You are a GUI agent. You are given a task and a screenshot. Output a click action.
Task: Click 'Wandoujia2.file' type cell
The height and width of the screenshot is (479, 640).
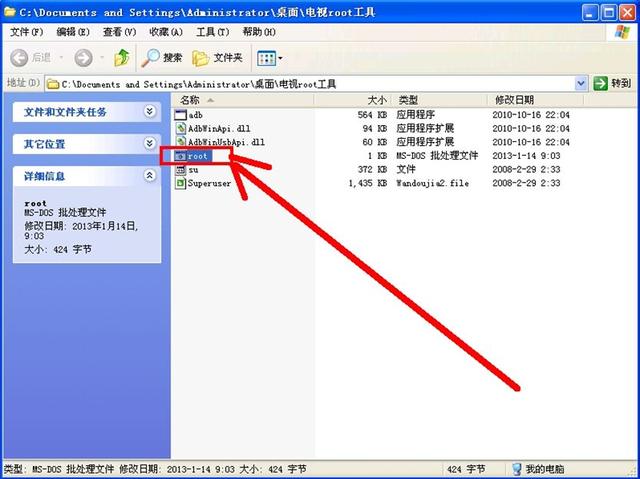coord(433,183)
